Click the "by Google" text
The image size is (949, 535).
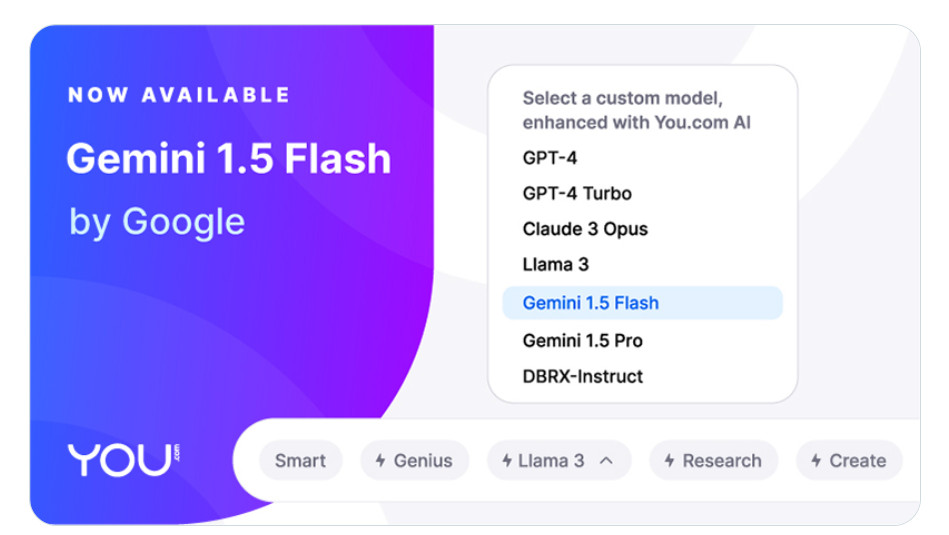[157, 222]
